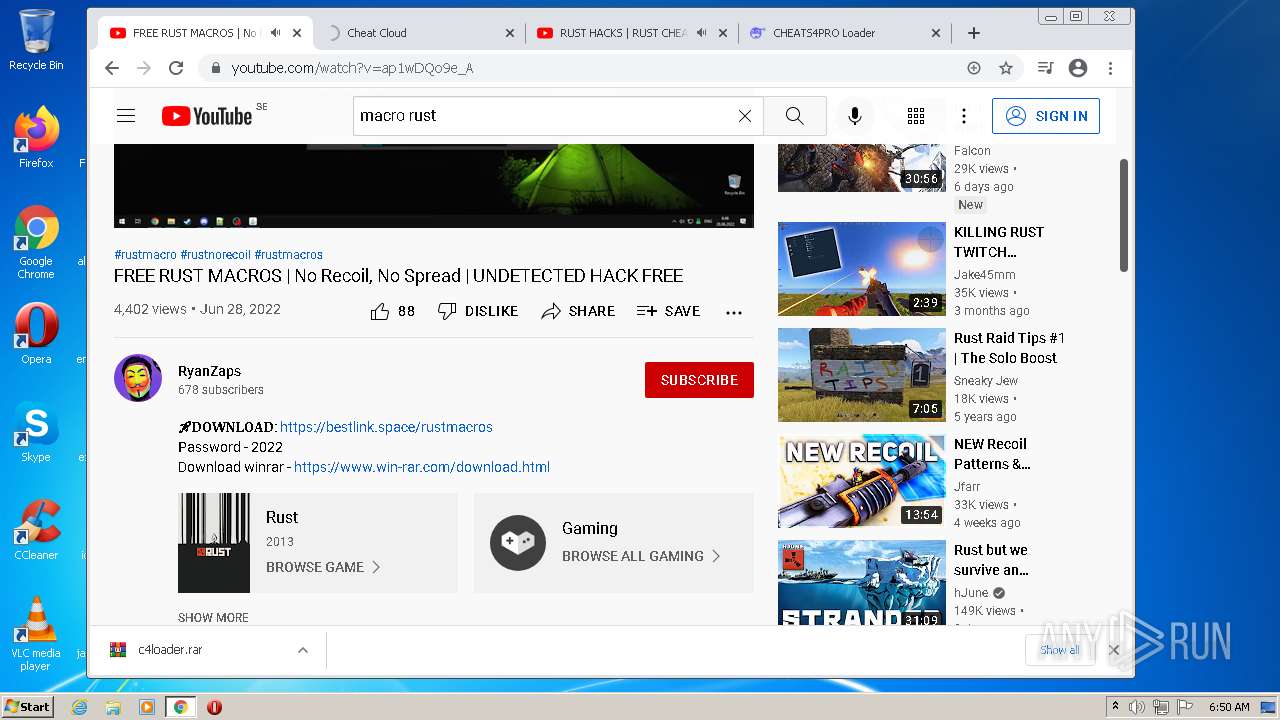Expand c4loader.rar download options arrow

coord(302,650)
